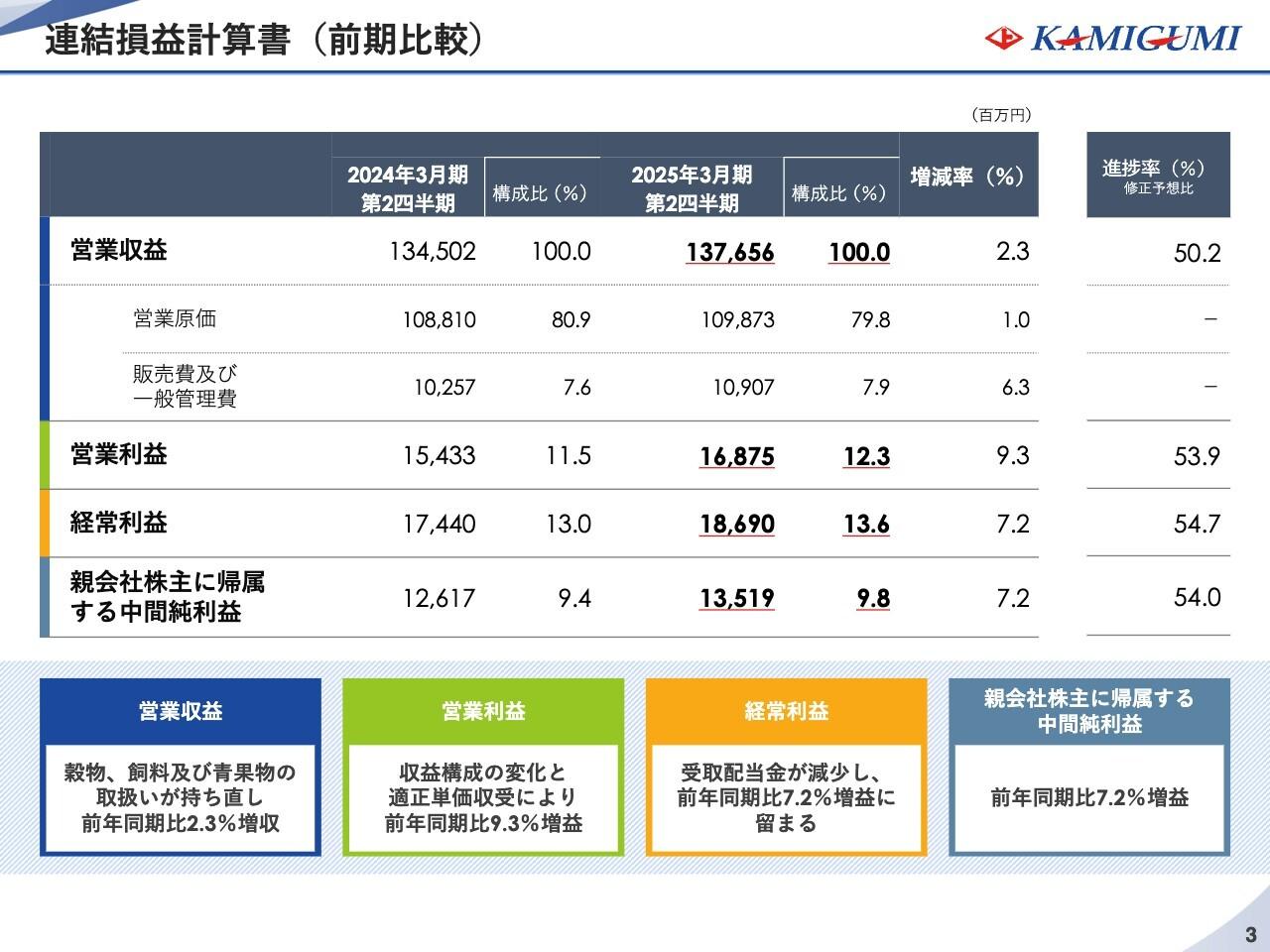Click the 54.7 progress rate value

click(1198, 524)
